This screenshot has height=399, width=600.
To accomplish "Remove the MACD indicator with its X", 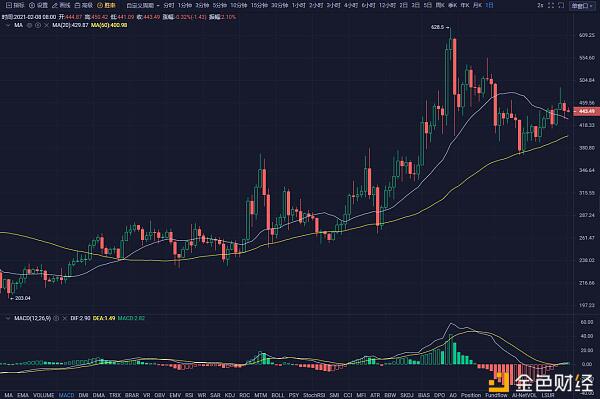I will 65,318.
